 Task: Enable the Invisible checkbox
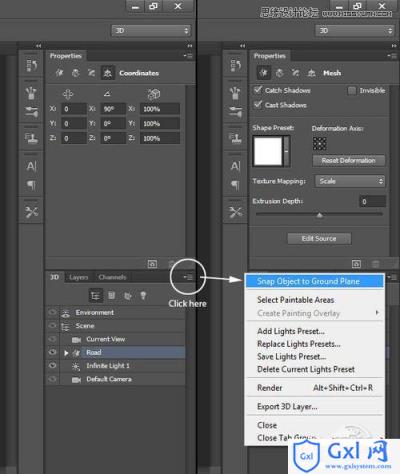[x=352, y=90]
